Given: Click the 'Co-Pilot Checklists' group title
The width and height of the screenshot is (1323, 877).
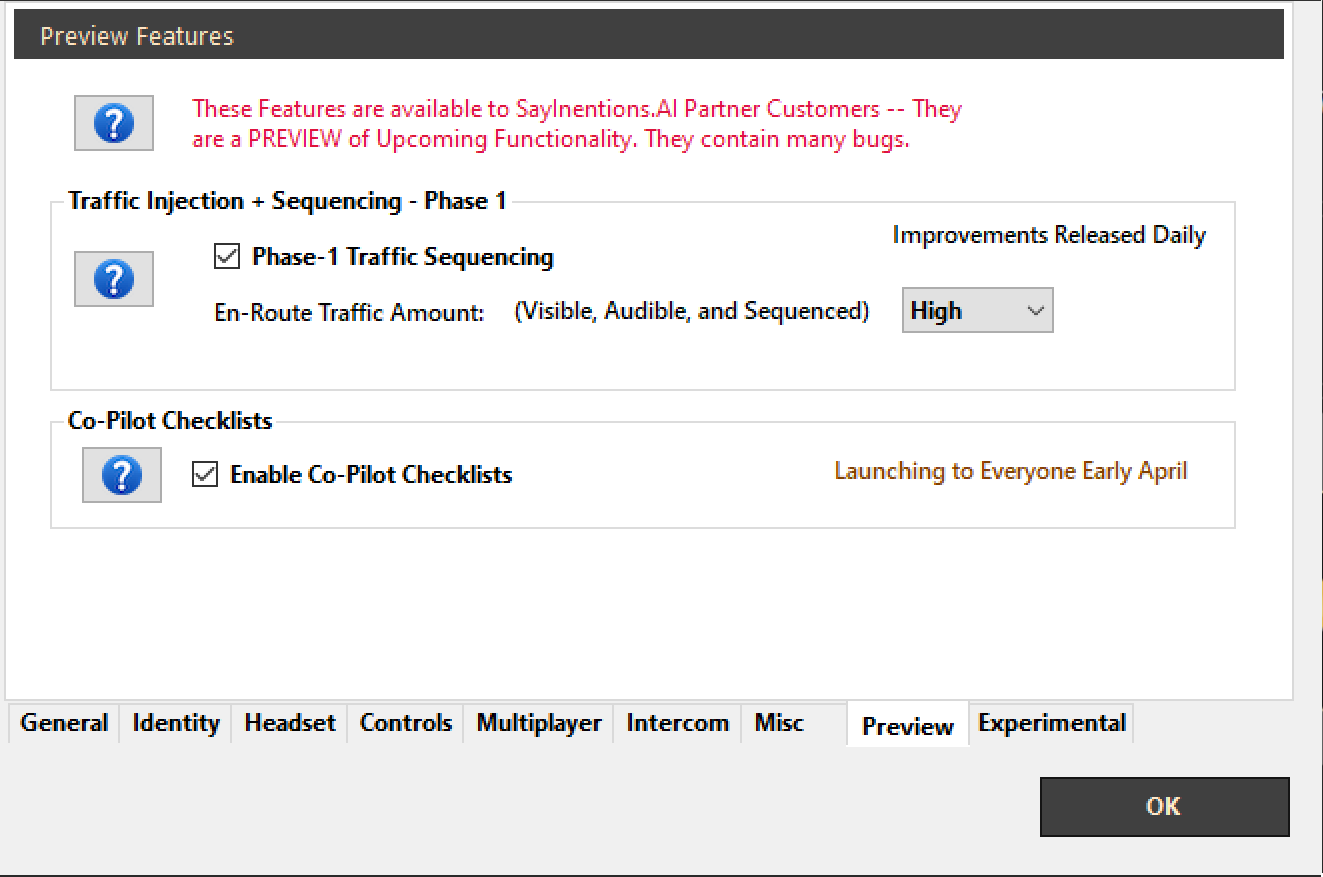Looking at the screenshot, I should (x=170, y=421).
